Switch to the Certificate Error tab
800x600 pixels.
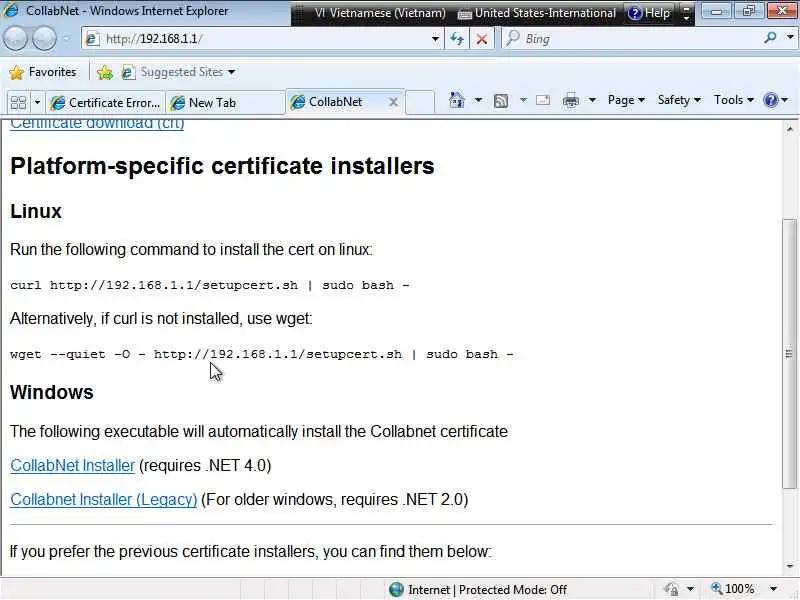[105, 103]
